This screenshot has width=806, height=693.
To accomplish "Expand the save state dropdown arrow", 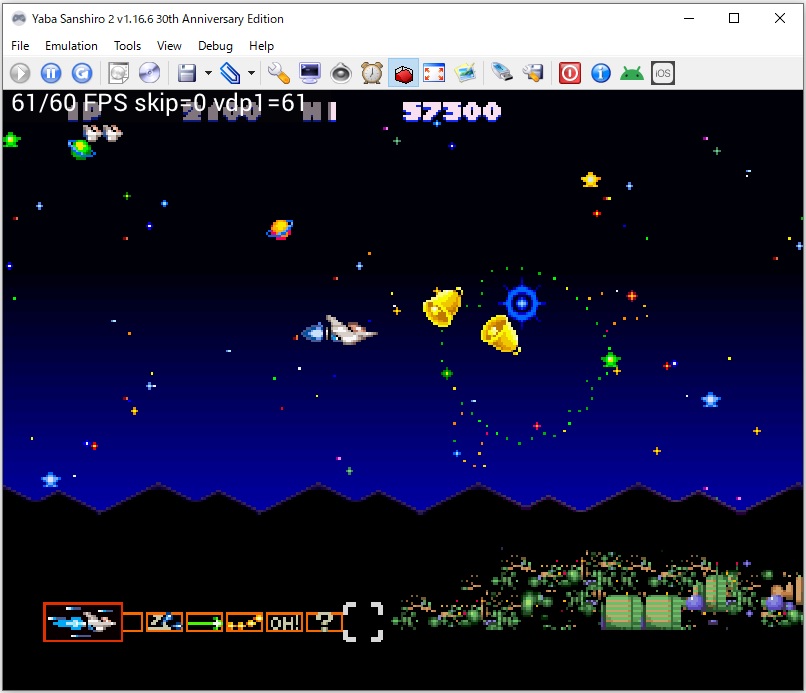I will (x=208, y=73).
